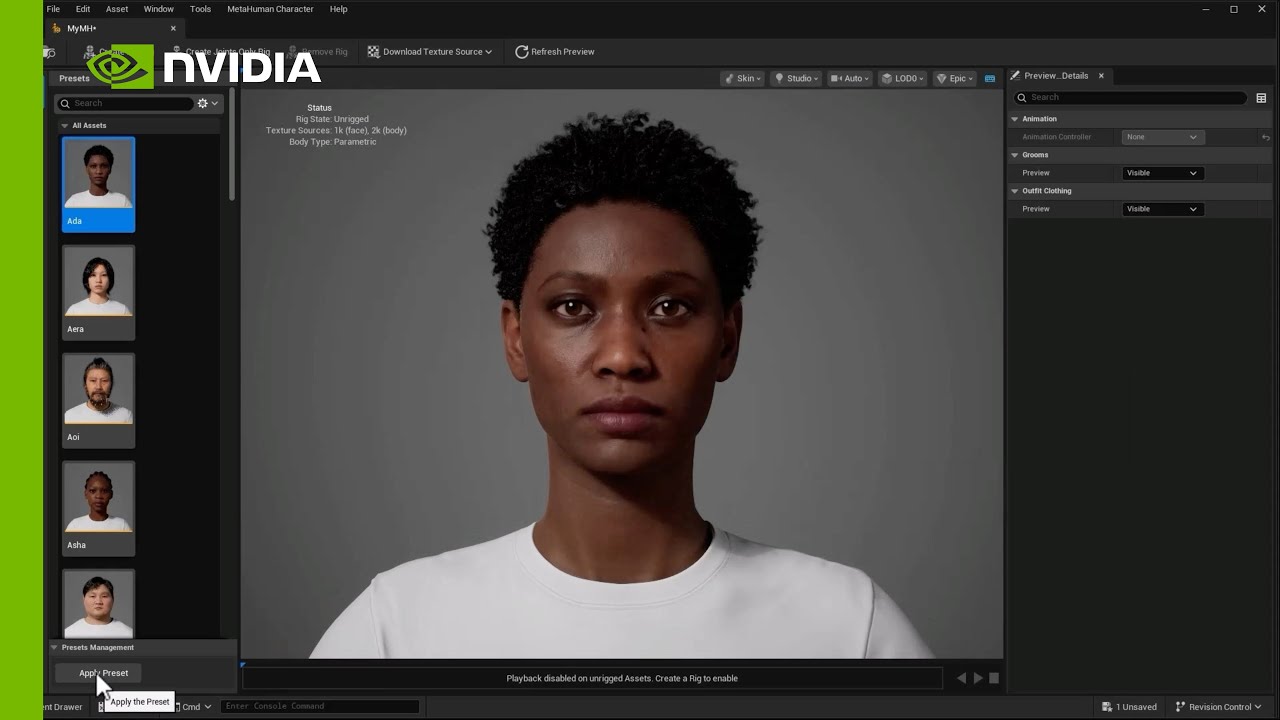Toggle the viewport keyboard overlay icon

[990, 78]
